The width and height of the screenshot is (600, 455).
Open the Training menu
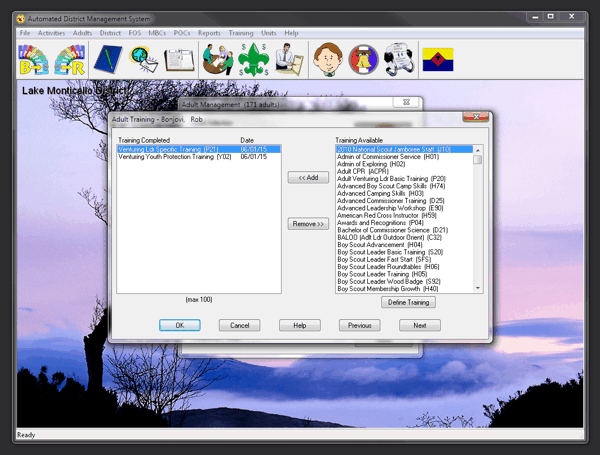(x=241, y=33)
